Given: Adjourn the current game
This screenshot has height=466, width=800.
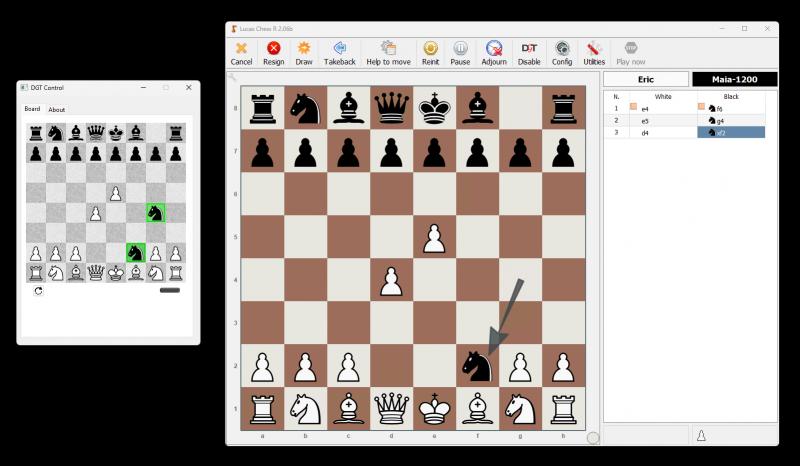Looking at the screenshot, I should [494, 52].
